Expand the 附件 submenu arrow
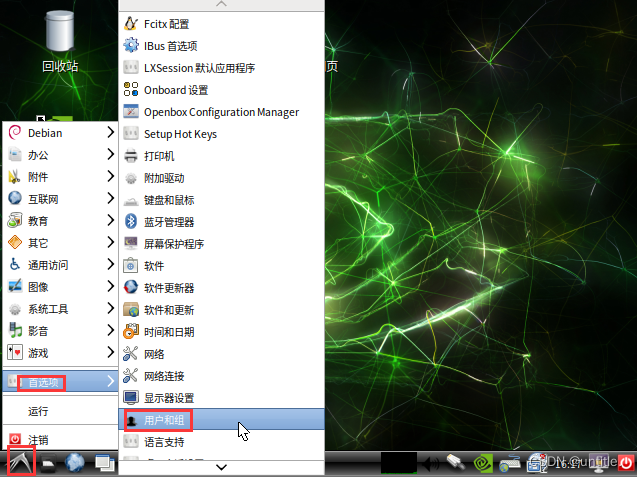This screenshot has width=637, height=477. 110,176
